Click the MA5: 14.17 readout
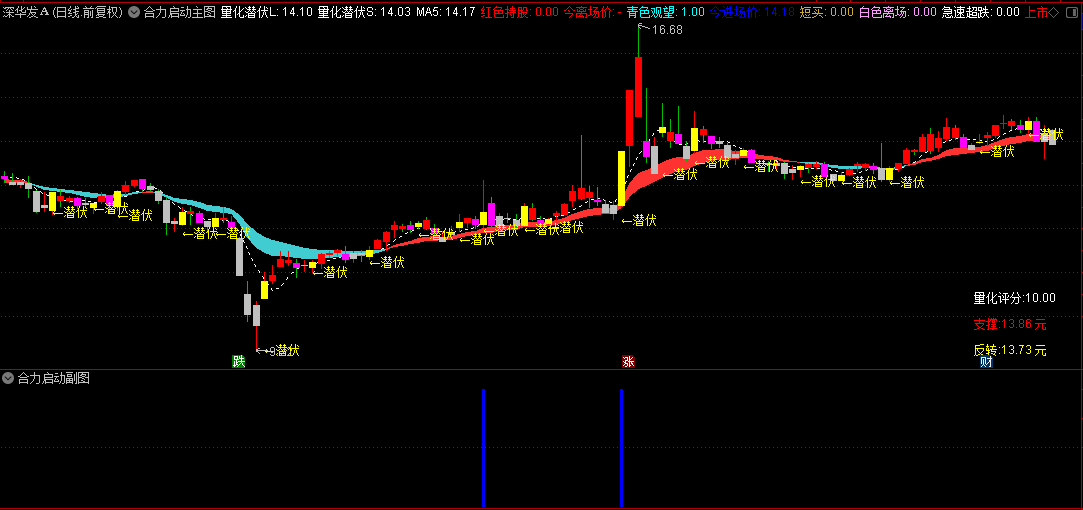 pyautogui.click(x=445, y=12)
